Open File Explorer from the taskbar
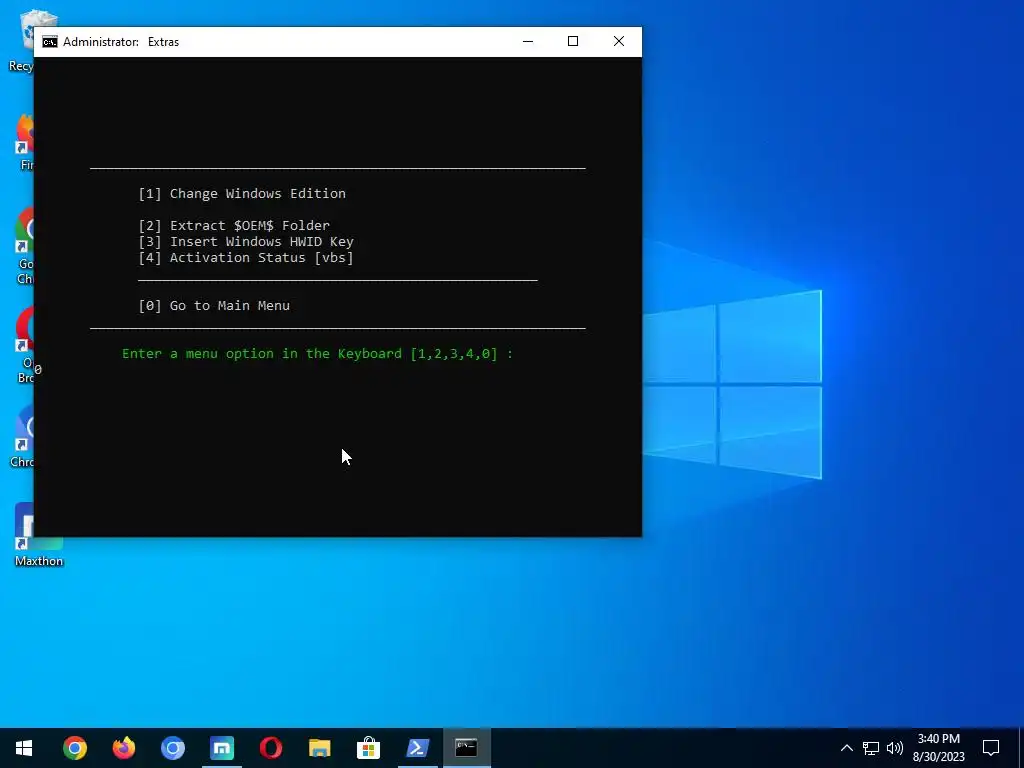Viewport: 1024px width, 768px height. pos(320,748)
